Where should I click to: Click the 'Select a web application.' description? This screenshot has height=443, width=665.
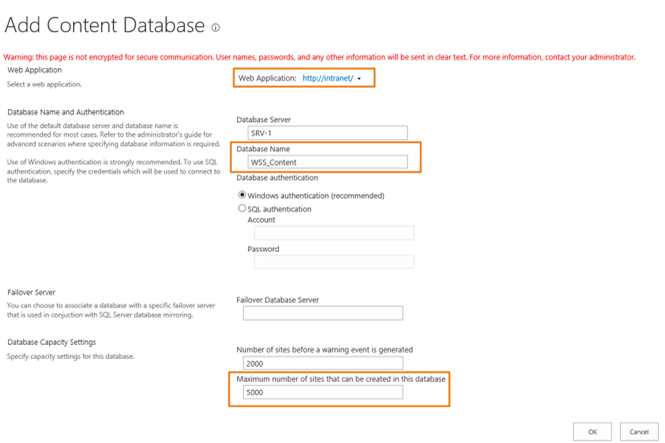tap(44, 84)
